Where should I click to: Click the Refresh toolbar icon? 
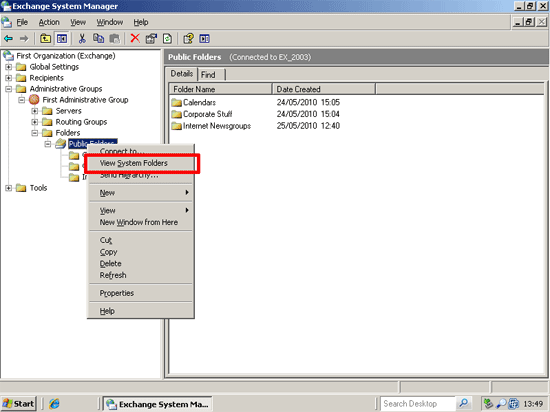tap(168, 39)
